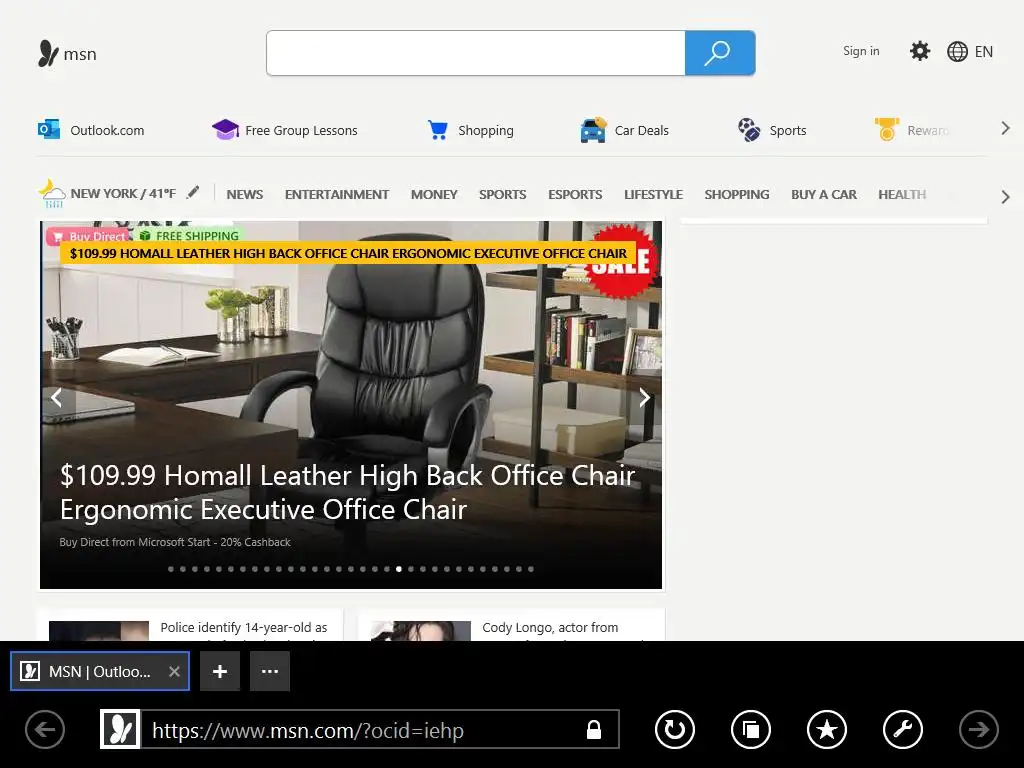Open the EN language globe selector
Image resolution: width=1024 pixels, height=768 pixels.
coord(970,52)
